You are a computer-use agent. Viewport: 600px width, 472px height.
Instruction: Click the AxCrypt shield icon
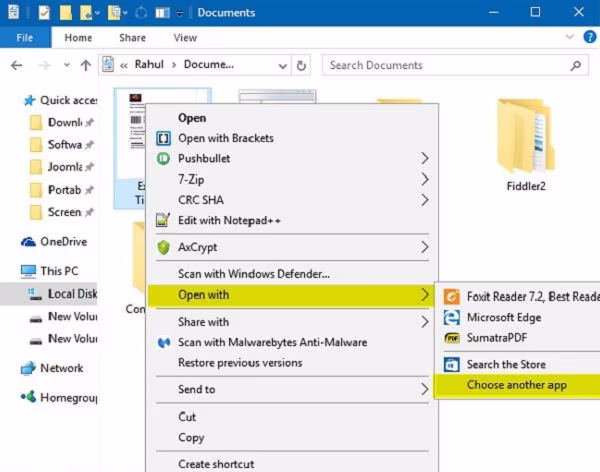pyautogui.click(x=163, y=247)
